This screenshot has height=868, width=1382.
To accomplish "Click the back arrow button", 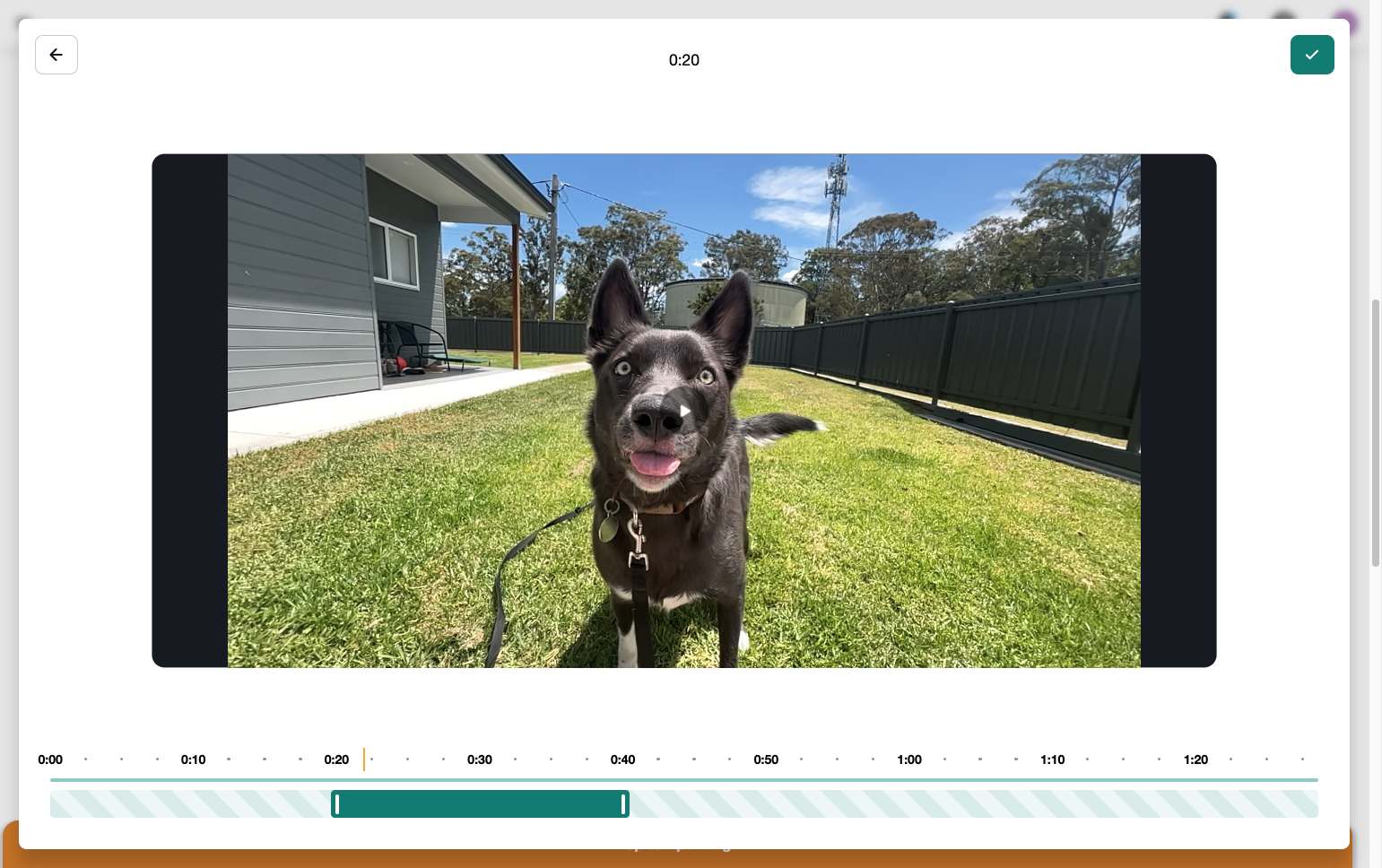I will (x=56, y=55).
